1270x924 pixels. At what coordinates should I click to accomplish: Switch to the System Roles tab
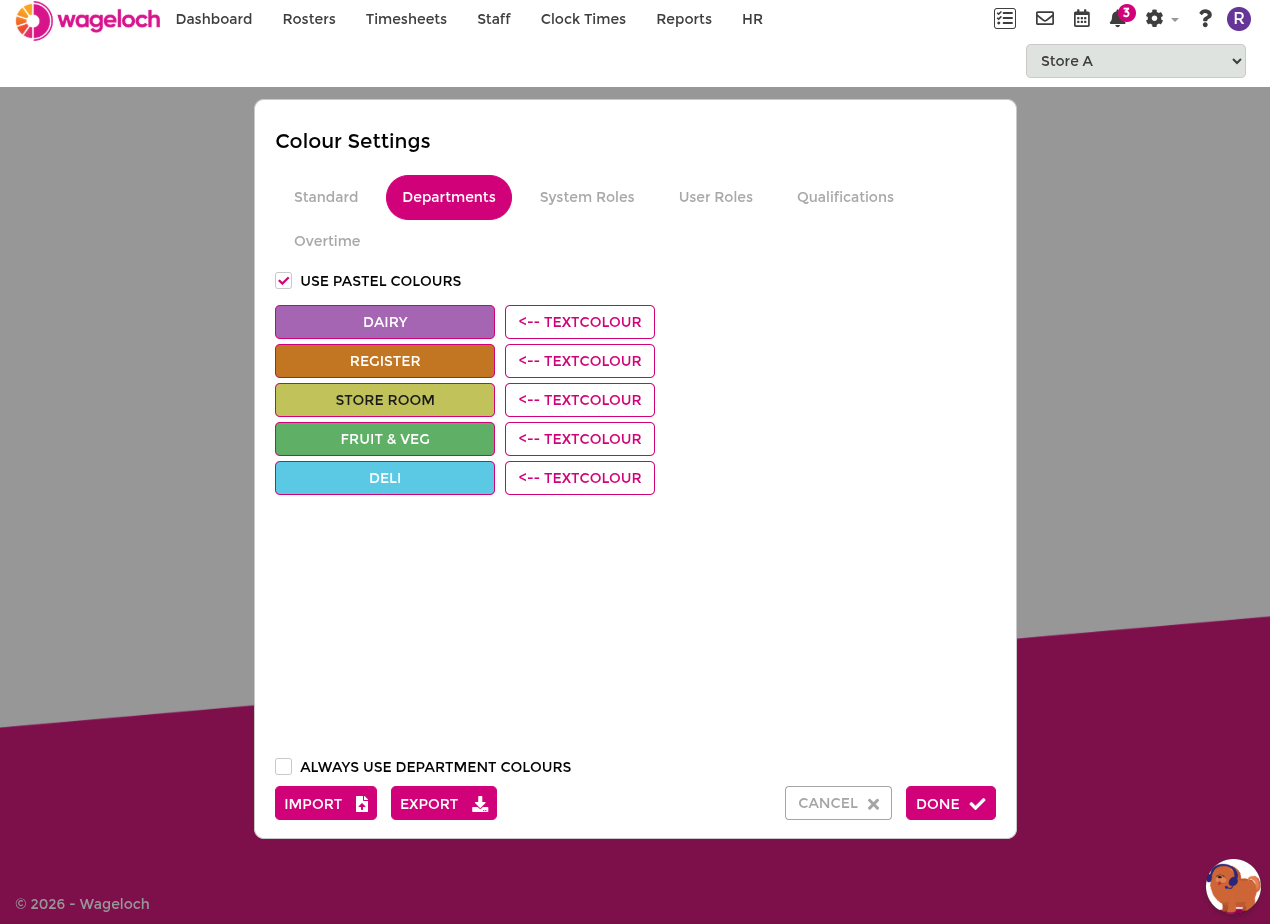(x=587, y=197)
